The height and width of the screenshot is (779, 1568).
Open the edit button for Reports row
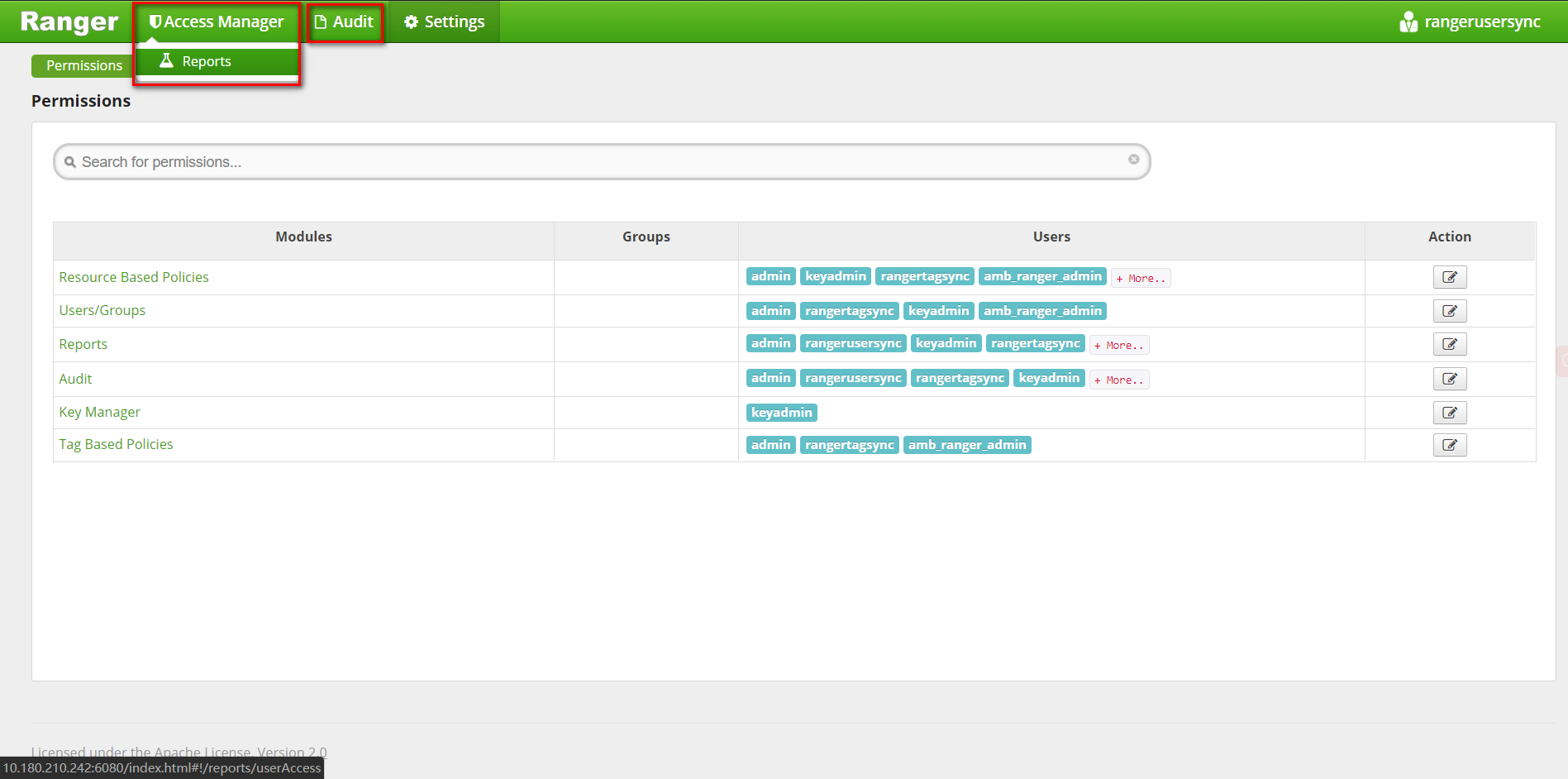pos(1450,344)
